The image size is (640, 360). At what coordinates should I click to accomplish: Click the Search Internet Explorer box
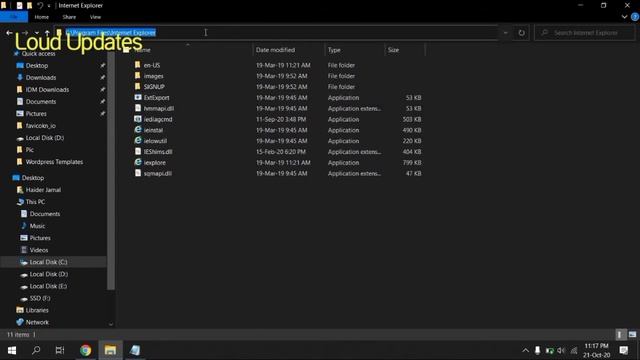[584, 33]
